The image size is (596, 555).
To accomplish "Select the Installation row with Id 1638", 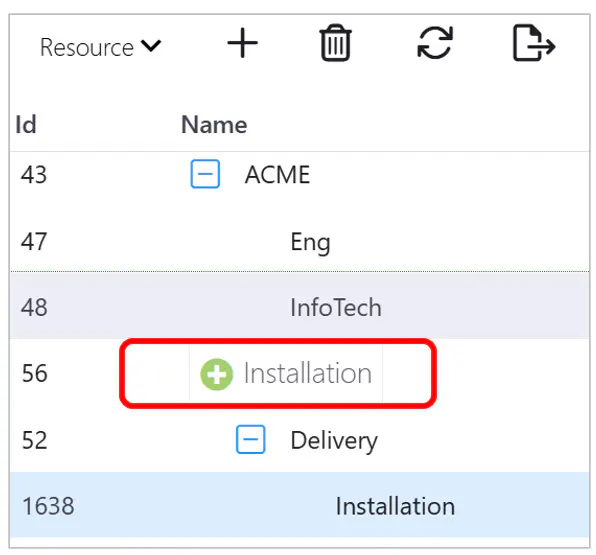I will tap(300, 505).
